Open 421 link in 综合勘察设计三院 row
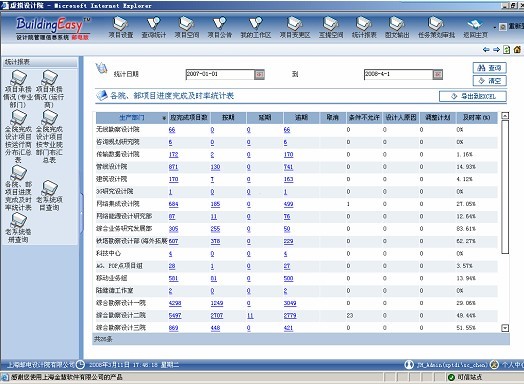The width and height of the screenshot is (524, 384). (x=288, y=328)
